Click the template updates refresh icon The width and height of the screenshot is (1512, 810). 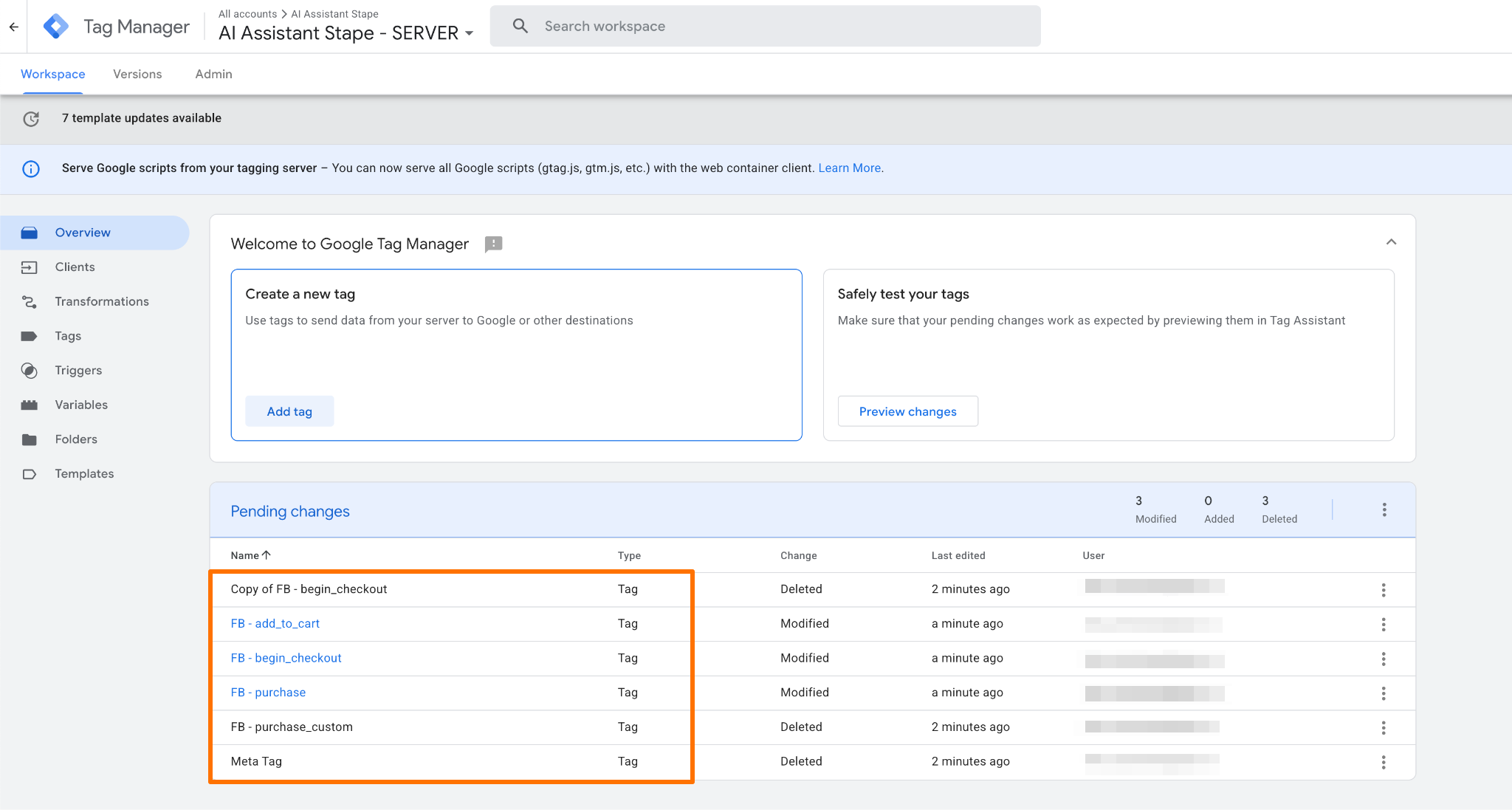point(31,119)
